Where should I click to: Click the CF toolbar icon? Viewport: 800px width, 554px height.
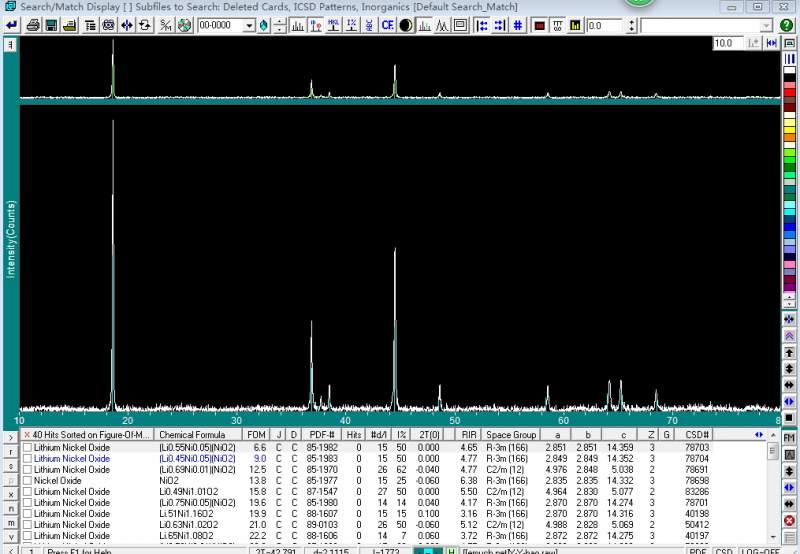coord(388,25)
